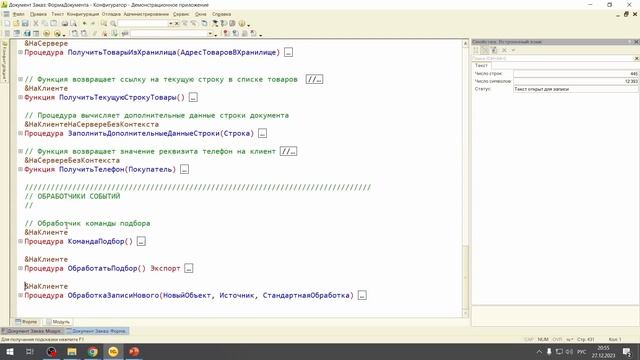Image resolution: width=640 pixels, height=360 pixels.
Task: Open the Правка menu
Action: 38,14
